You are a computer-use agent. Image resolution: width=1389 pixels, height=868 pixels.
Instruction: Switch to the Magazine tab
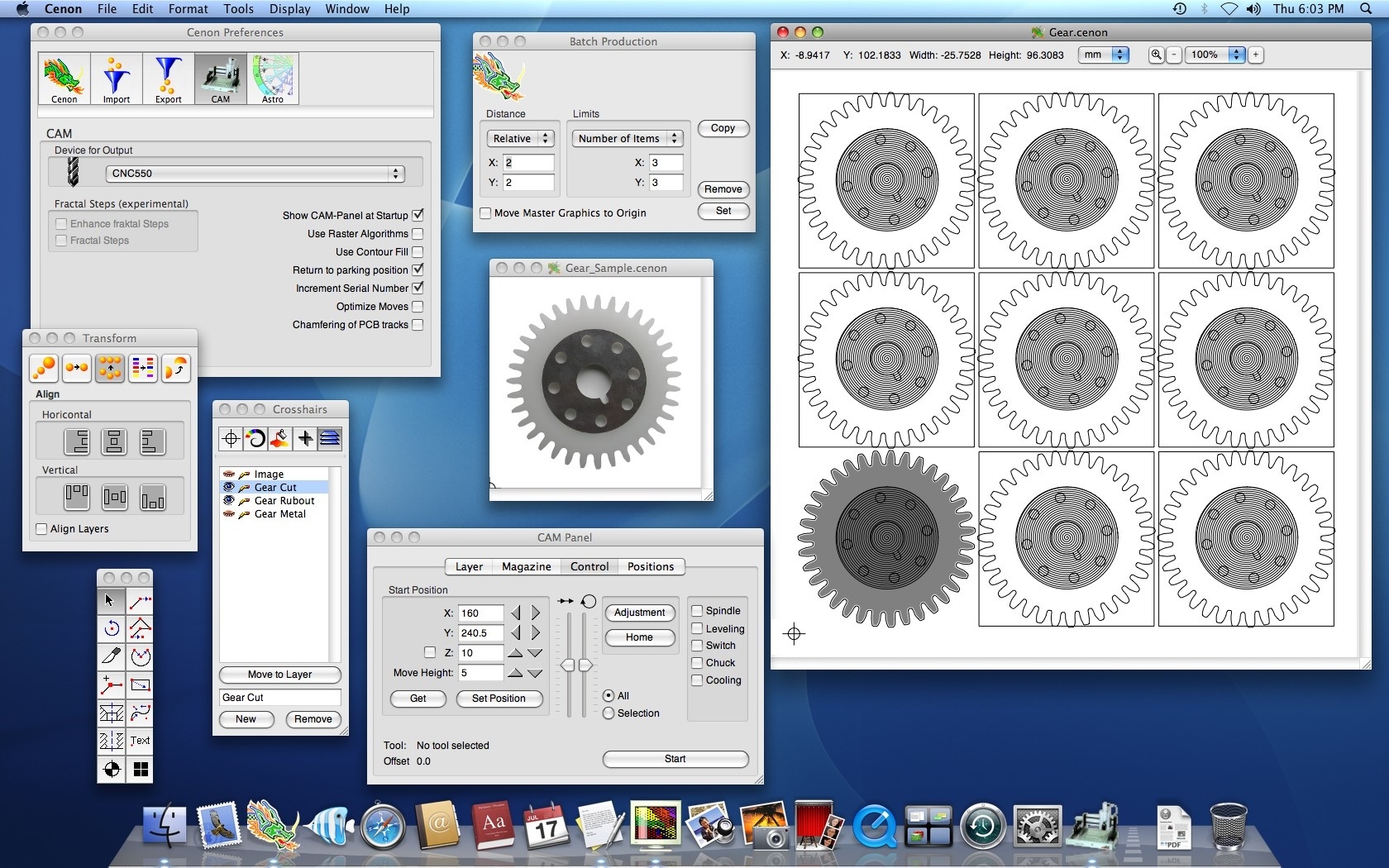click(x=526, y=567)
